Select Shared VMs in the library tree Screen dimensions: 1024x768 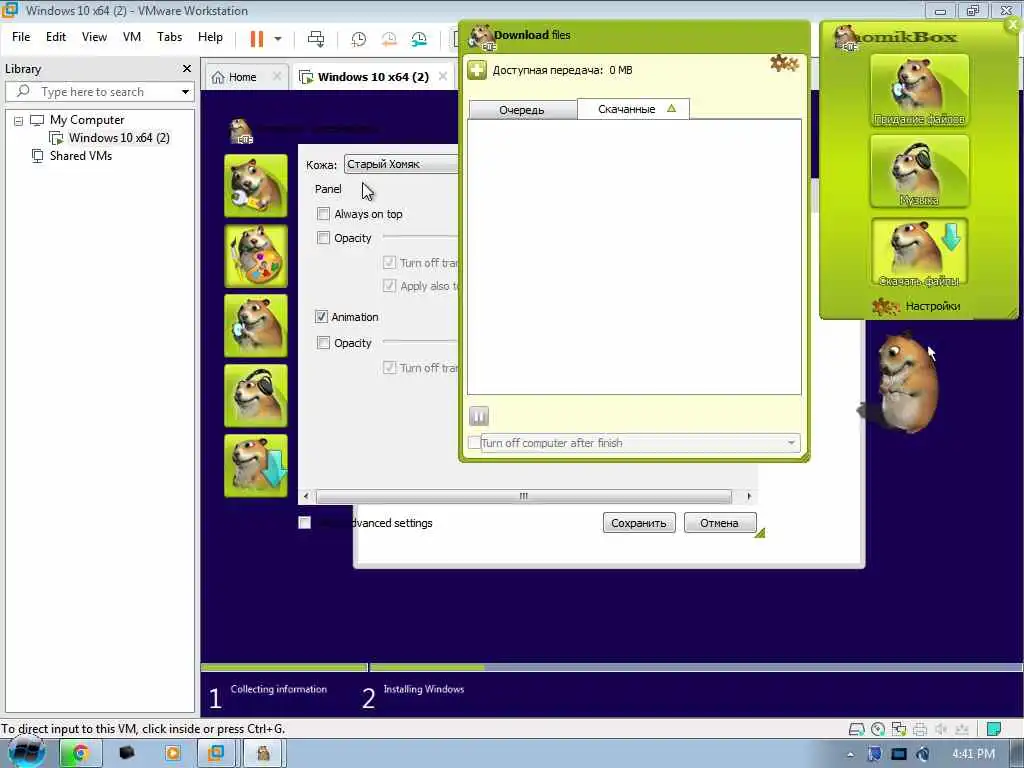coord(80,156)
